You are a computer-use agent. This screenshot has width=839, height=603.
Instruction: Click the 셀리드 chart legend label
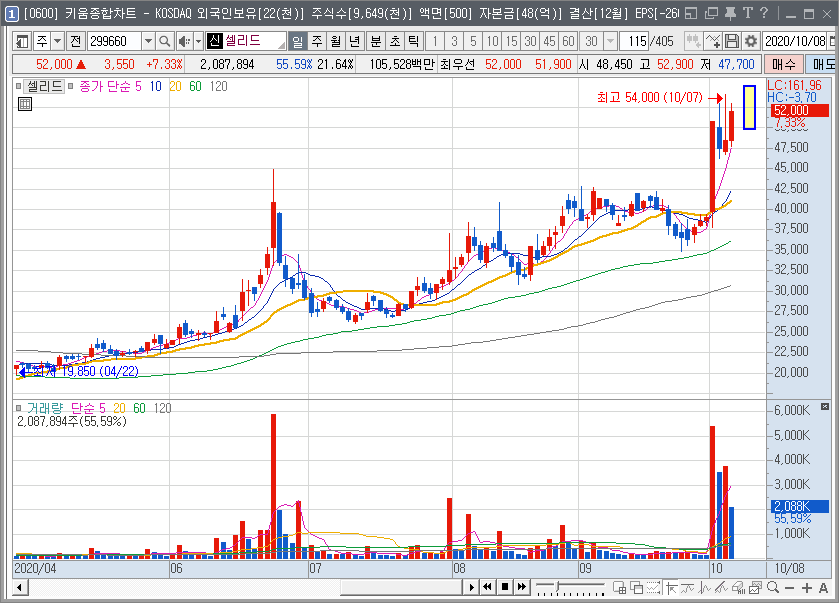pos(44,86)
